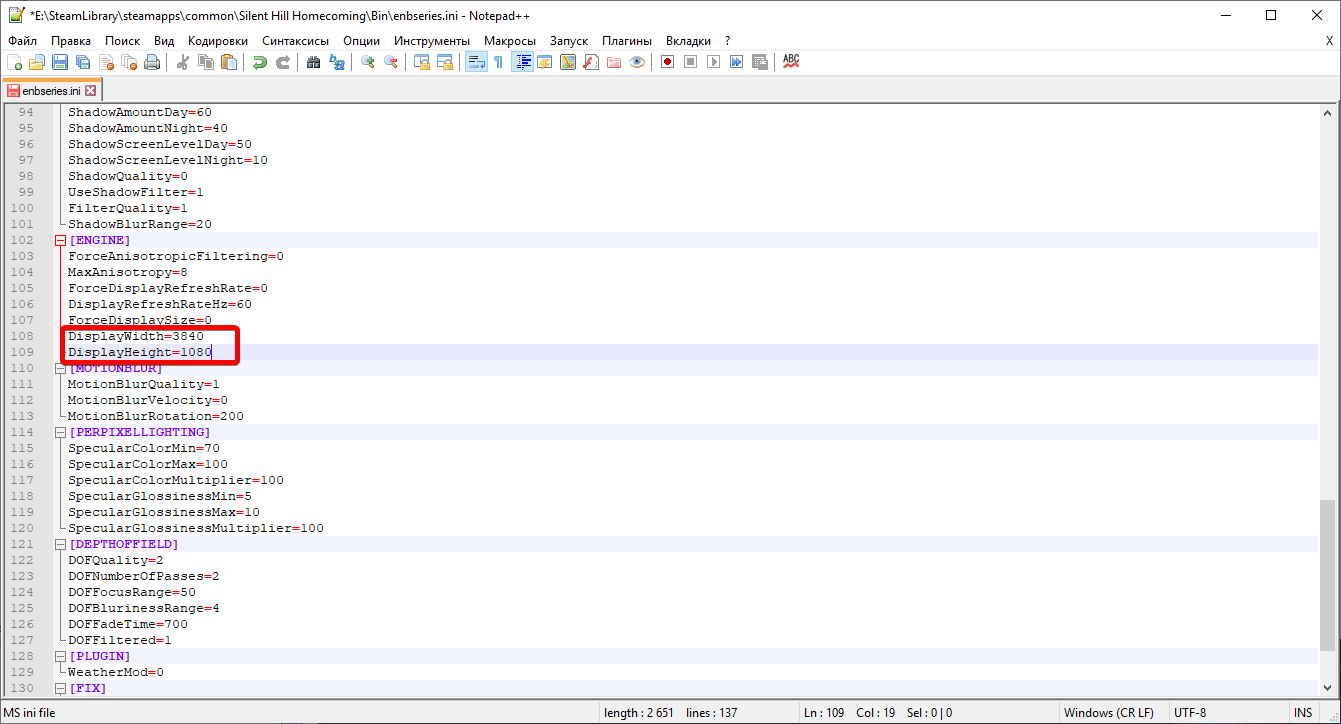Click the ForceDisplaySize=0 line
The width and height of the screenshot is (1341, 724).
click(x=140, y=320)
